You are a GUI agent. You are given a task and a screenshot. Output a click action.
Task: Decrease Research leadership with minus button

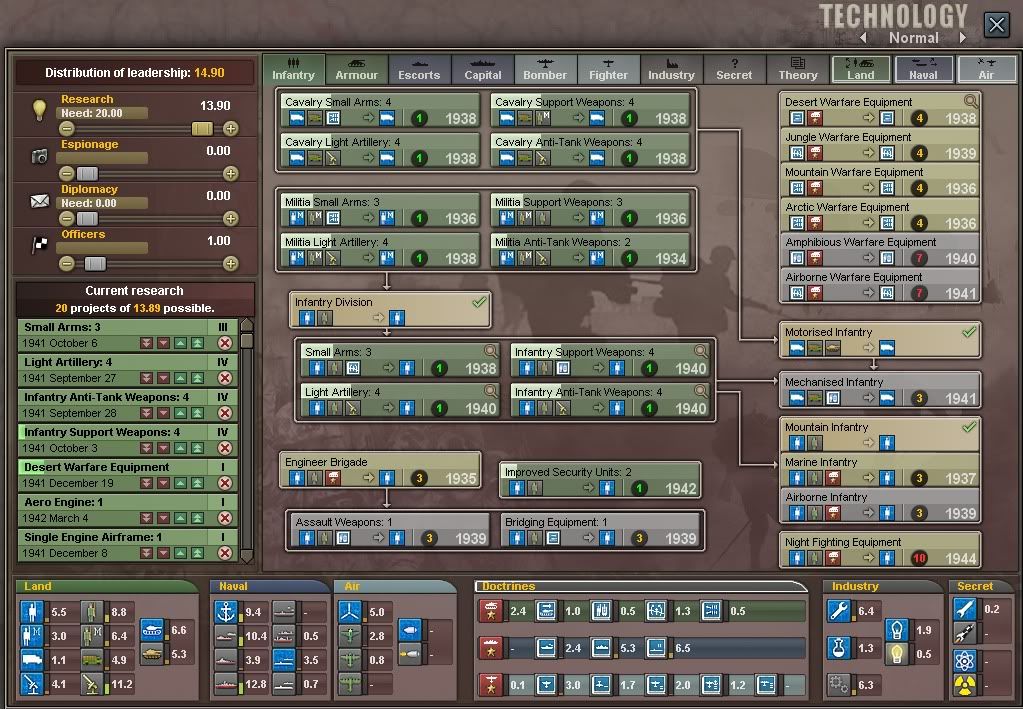click(66, 128)
